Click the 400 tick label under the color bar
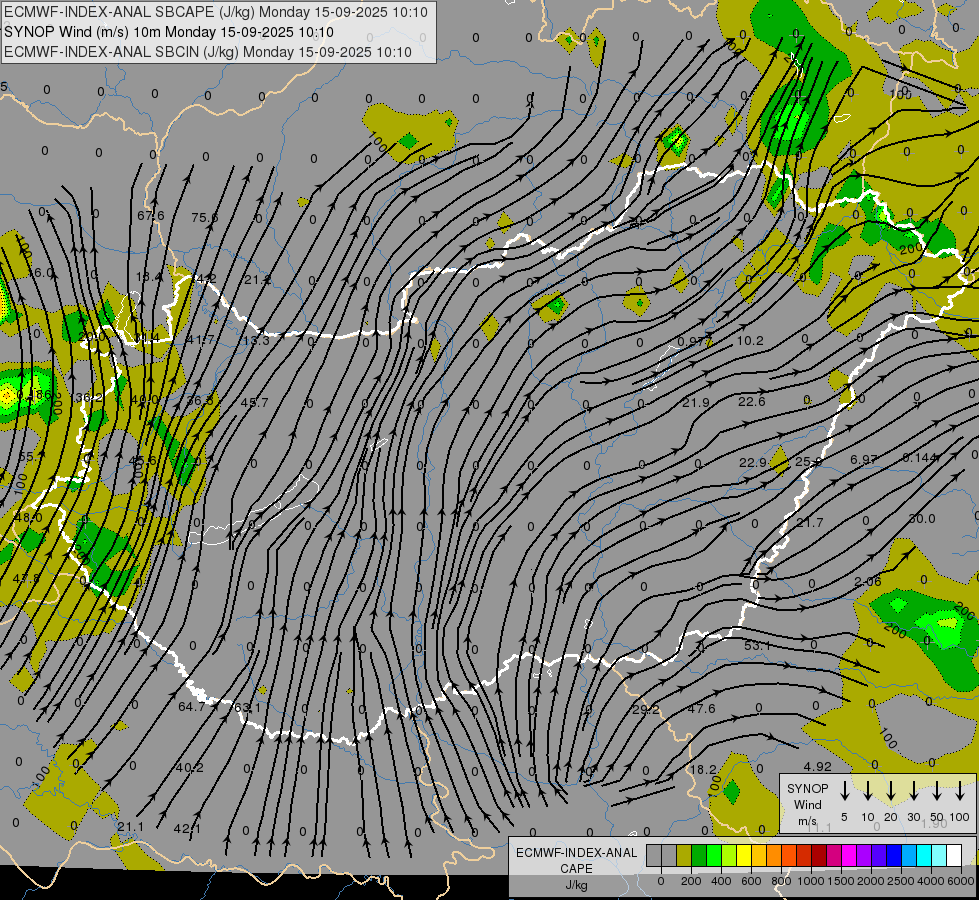The height and width of the screenshot is (900, 979). (x=721, y=881)
